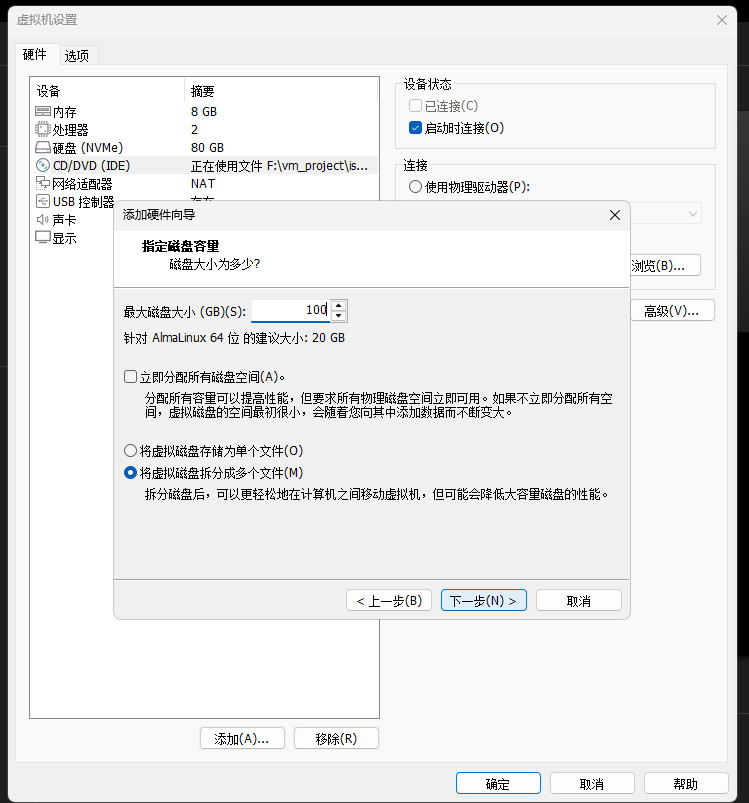Select the processor (处理器) device icon

tap(43, 129)
